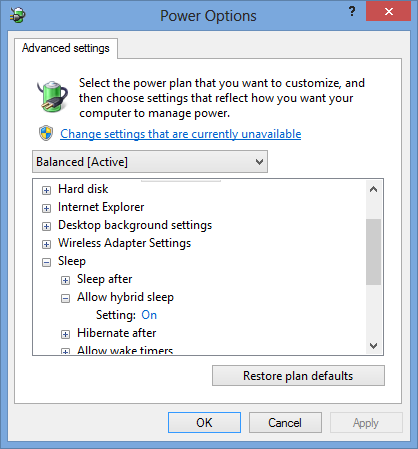Click the Power Options title bar icon

(18, 15)
